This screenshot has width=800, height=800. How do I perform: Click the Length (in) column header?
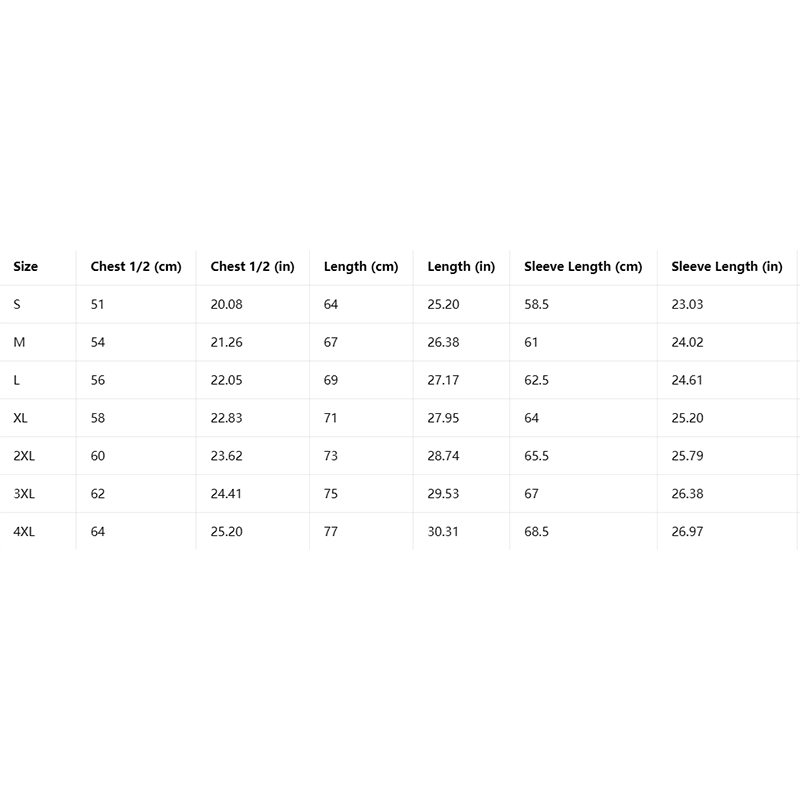point(461,267)
